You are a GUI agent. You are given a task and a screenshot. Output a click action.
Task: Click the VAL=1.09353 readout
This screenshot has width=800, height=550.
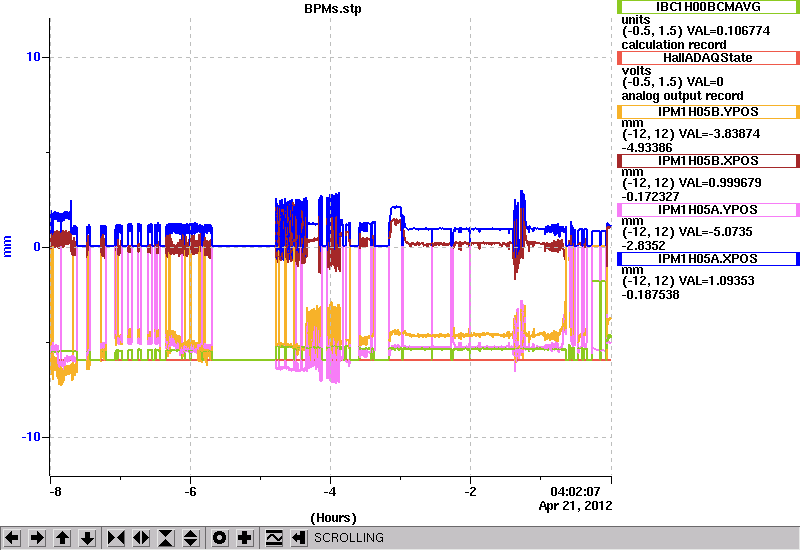click(x=720, y=281)
